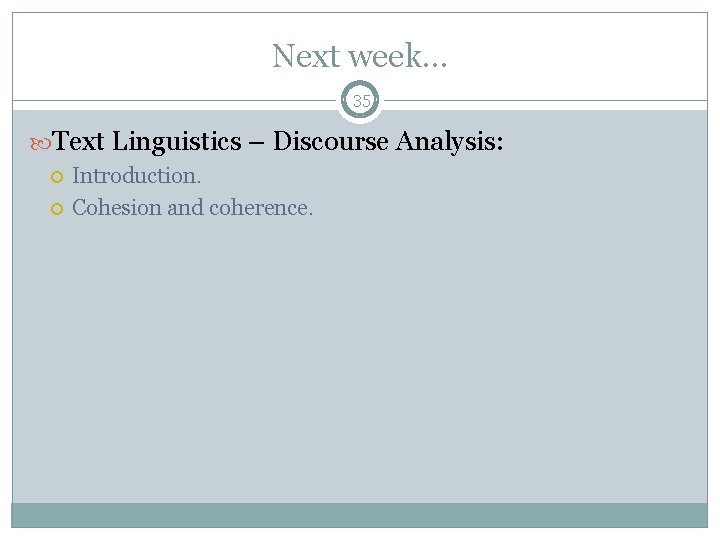Click the word 'Linguistics' in the heading

tap(177, 142)
